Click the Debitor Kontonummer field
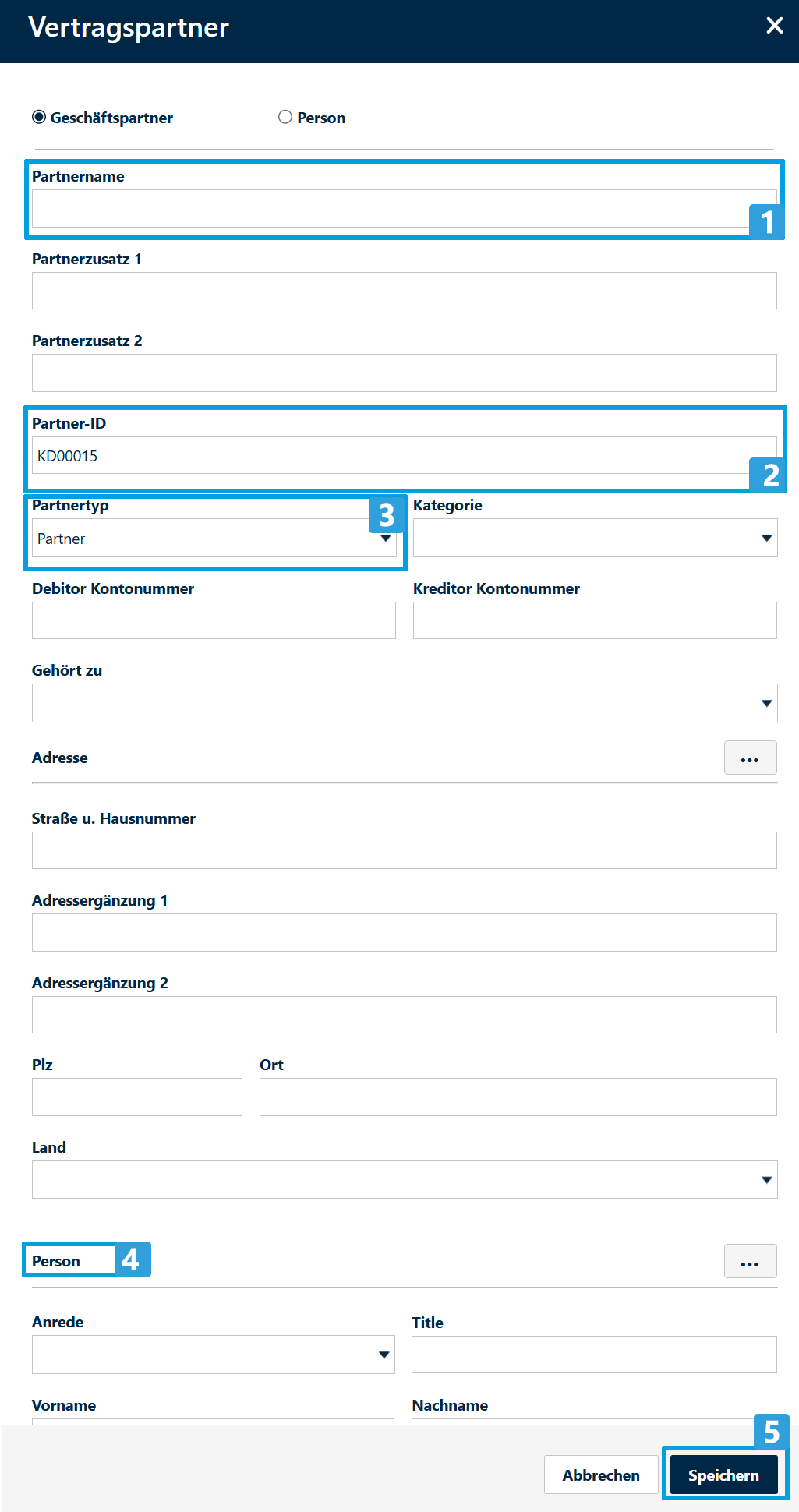This screenshot has width=799, height=1512. 213,620
